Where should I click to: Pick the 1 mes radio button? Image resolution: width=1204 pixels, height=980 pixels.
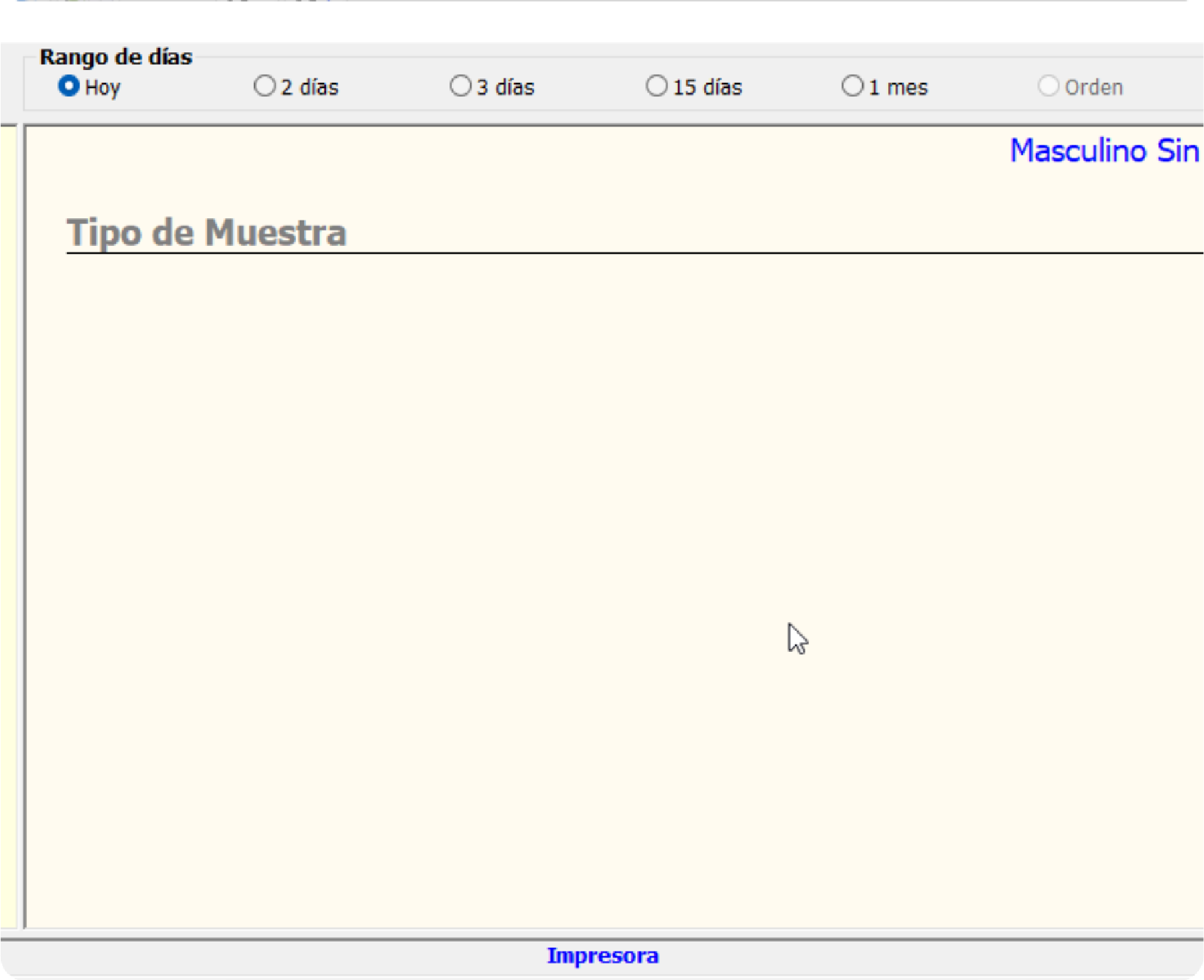[x=852, y=86]
